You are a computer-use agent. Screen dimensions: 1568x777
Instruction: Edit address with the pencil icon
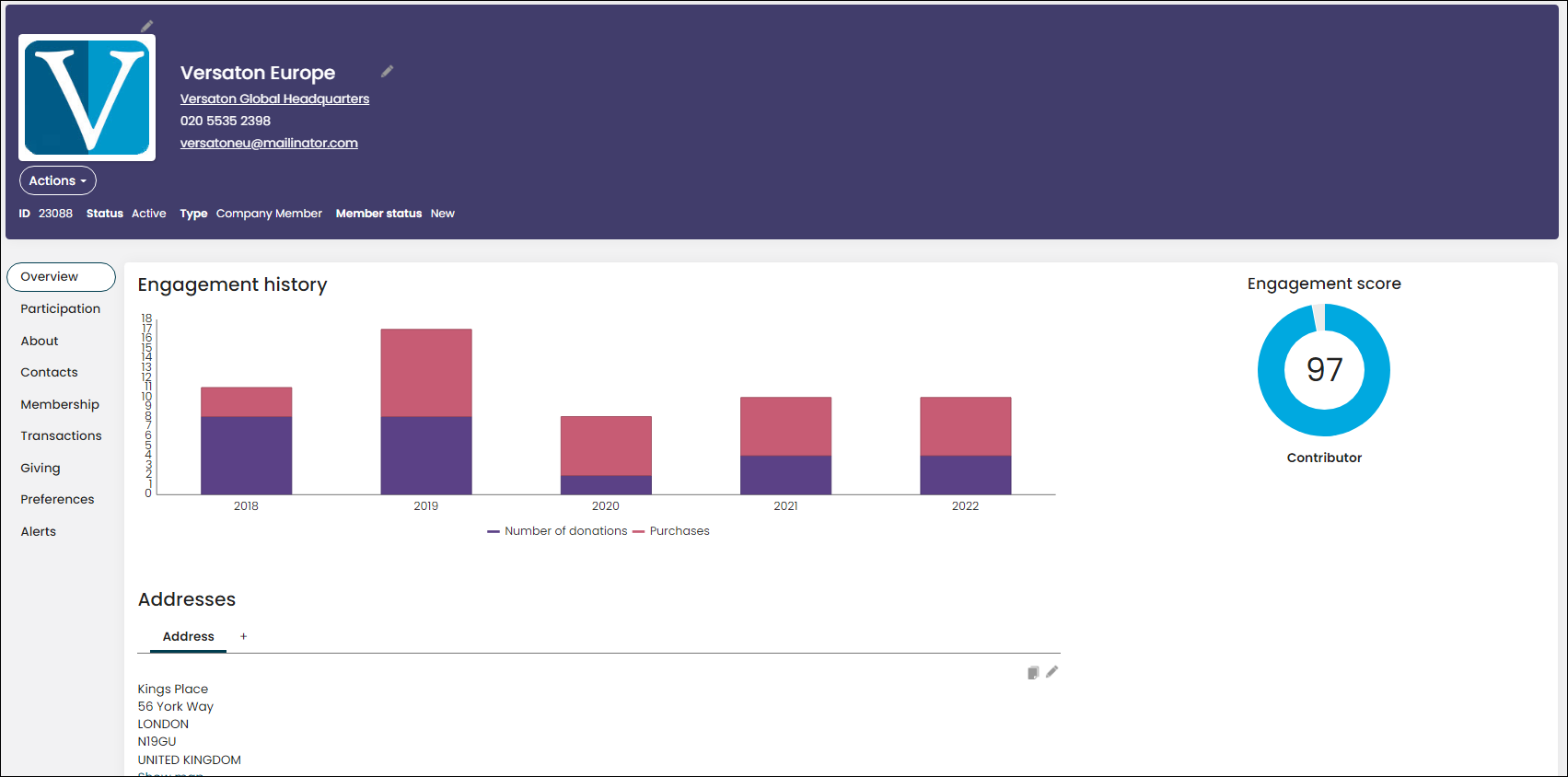click(1052, 672)
